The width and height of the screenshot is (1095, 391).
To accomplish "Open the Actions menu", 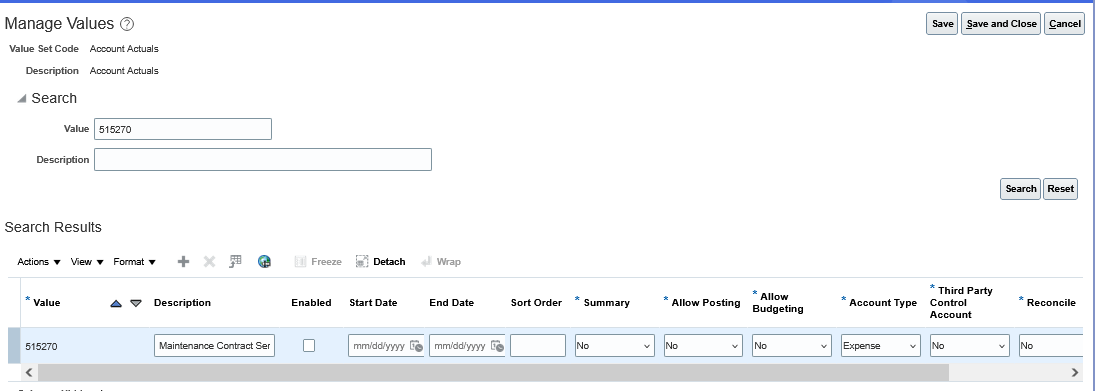I will 39,262.
